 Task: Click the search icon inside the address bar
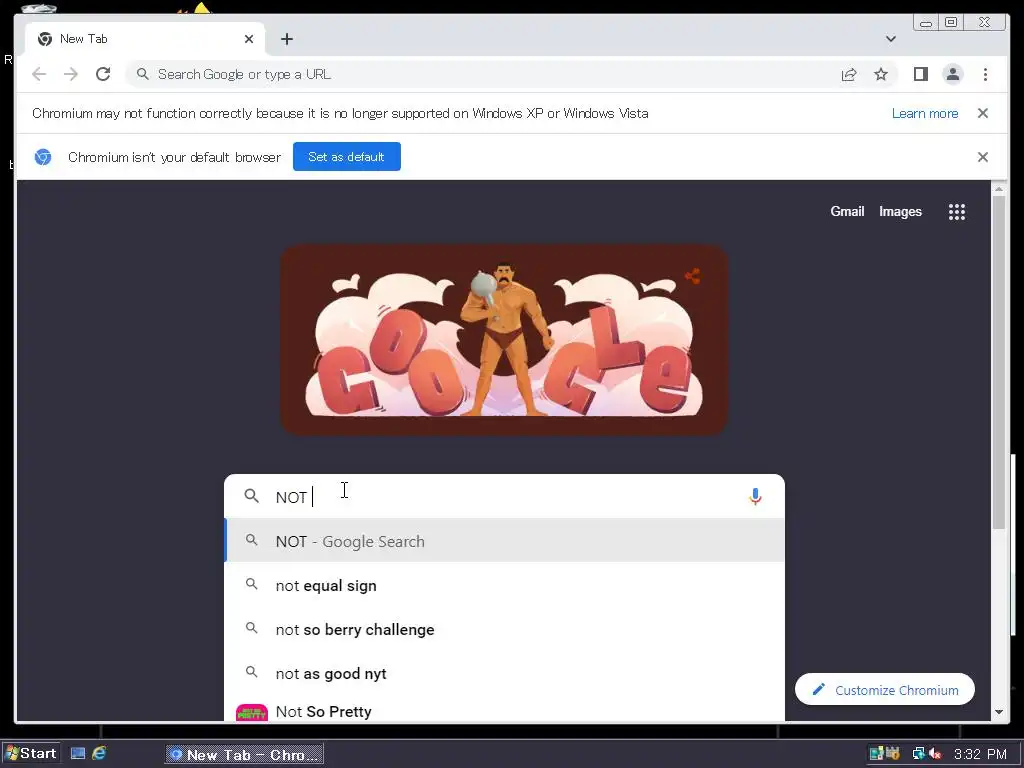[142, 74]
